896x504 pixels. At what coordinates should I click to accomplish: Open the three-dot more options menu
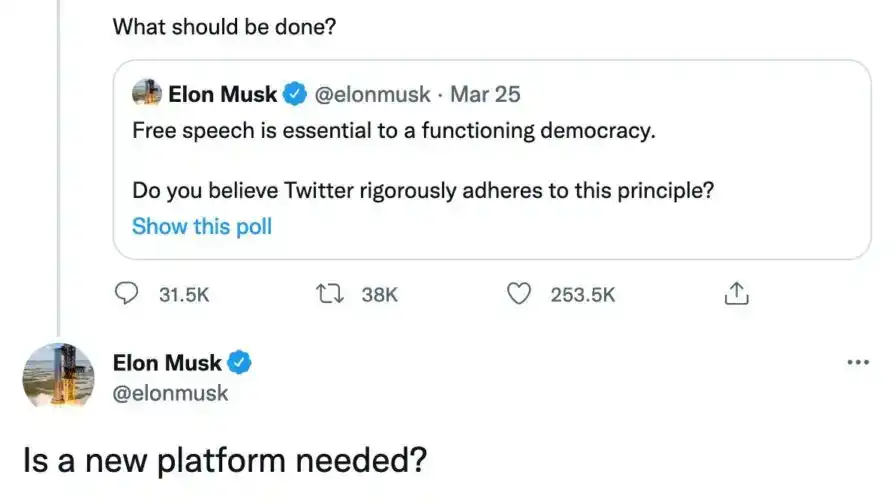857,362
